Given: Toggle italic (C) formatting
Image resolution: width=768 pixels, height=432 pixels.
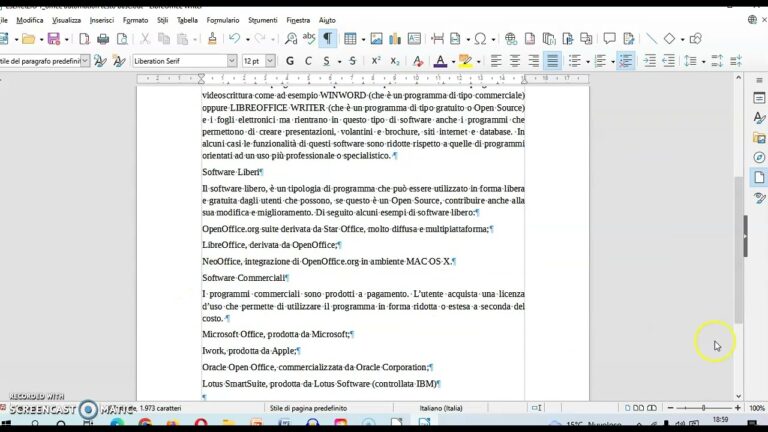Looking at the screenshot, I should [x=308, y=61].
